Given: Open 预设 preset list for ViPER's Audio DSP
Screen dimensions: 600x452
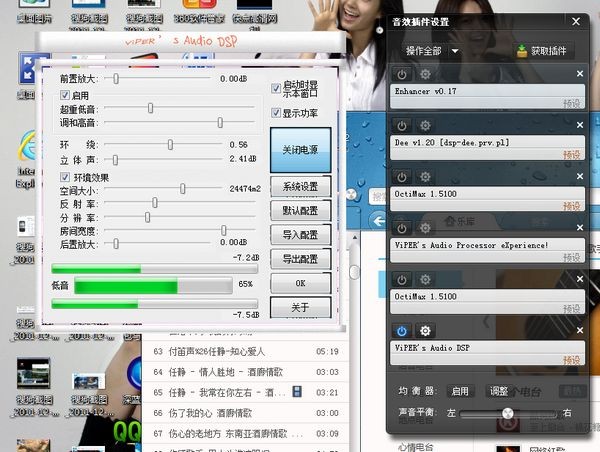Looking at the screenshot, I should click(x=571, y=360).
